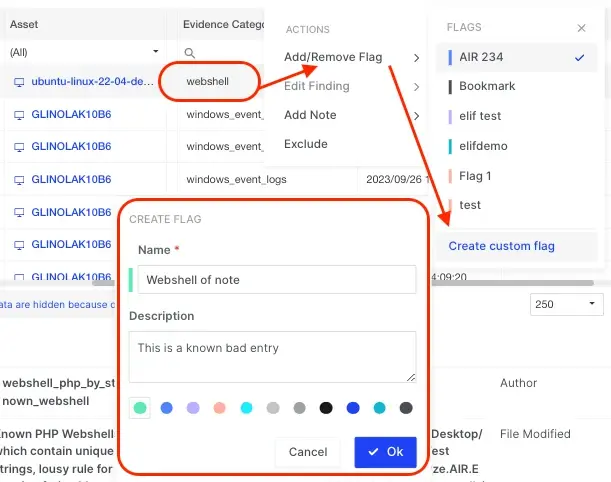
Task: Click the flag Name input field
Action: (275, 280)
